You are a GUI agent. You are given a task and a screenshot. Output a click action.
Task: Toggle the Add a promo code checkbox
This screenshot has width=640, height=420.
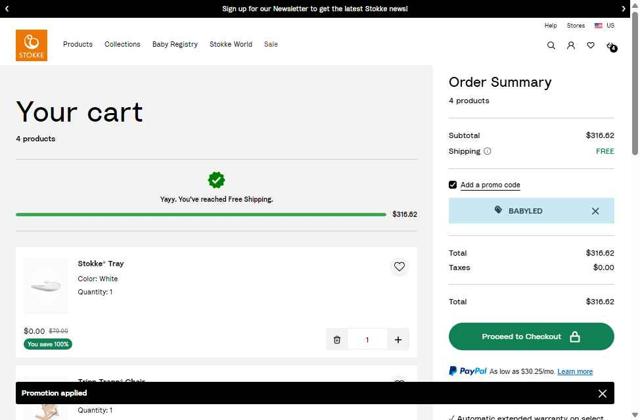tap(453, 185)
